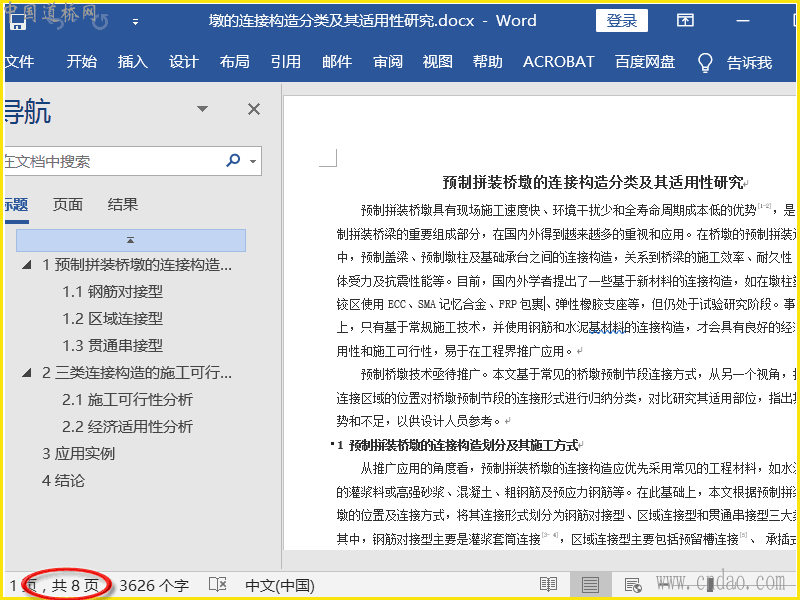Jump to document top via highlighted bar
This screenshot has height=600, width=800.
[x=131, y=240]
